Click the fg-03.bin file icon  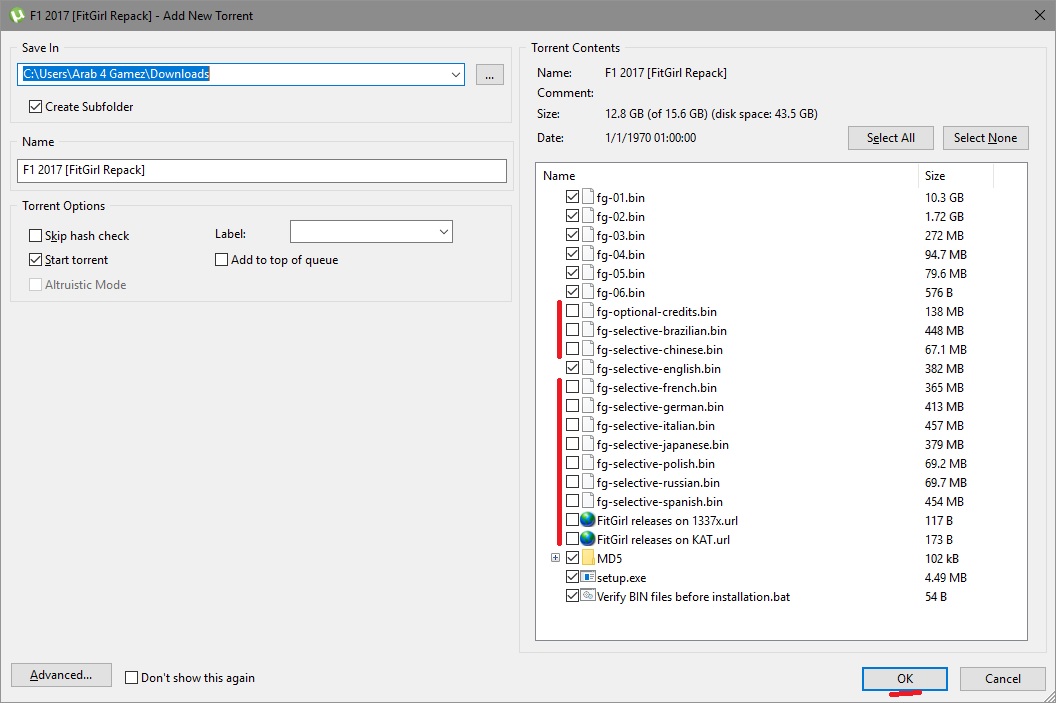pos(588,235)
